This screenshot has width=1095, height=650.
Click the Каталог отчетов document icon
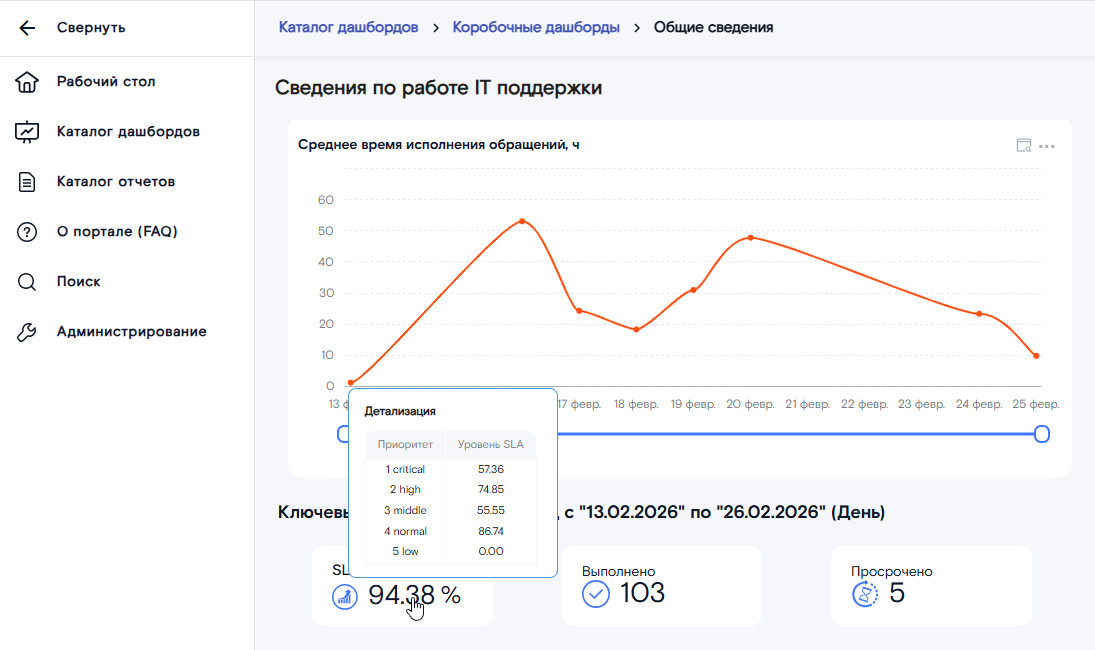tap(27, 182)
